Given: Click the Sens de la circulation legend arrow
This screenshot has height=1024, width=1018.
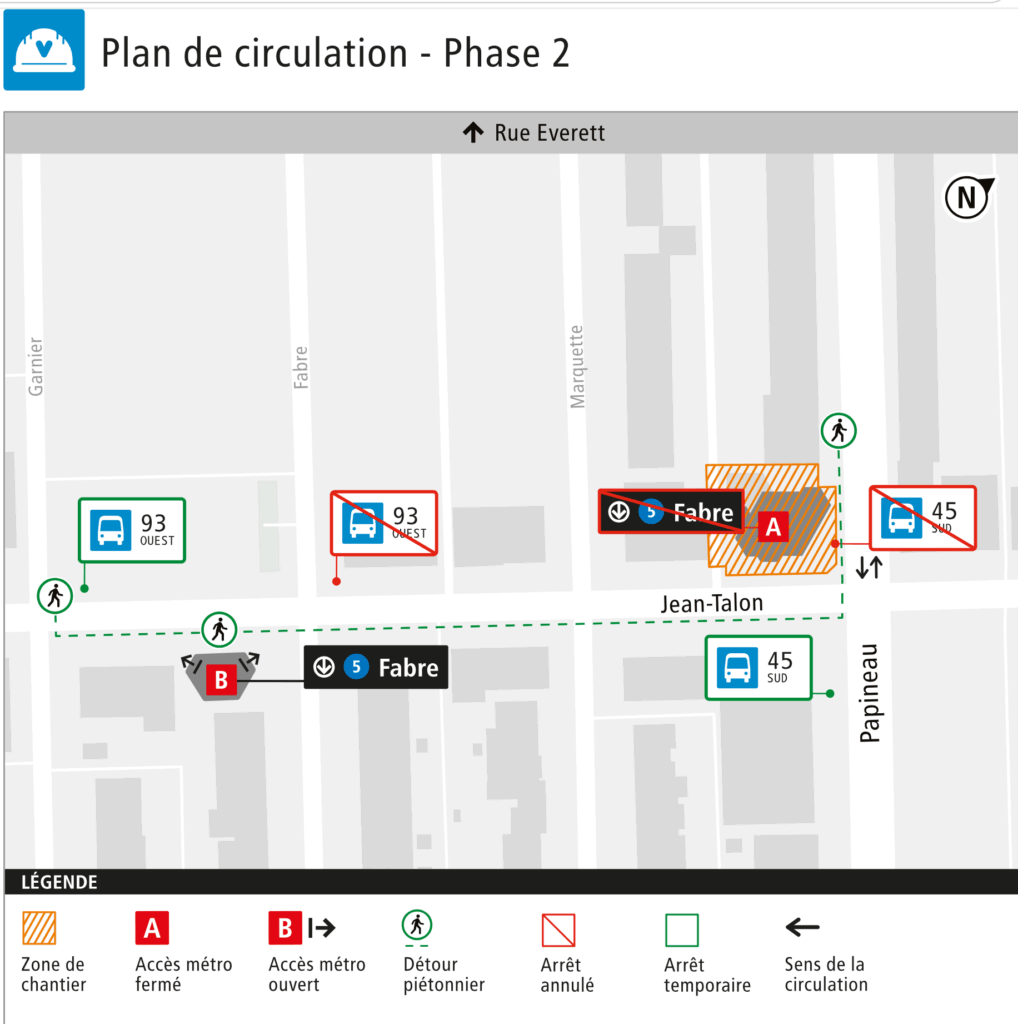Looking at the screenshot, I should 803,927.
